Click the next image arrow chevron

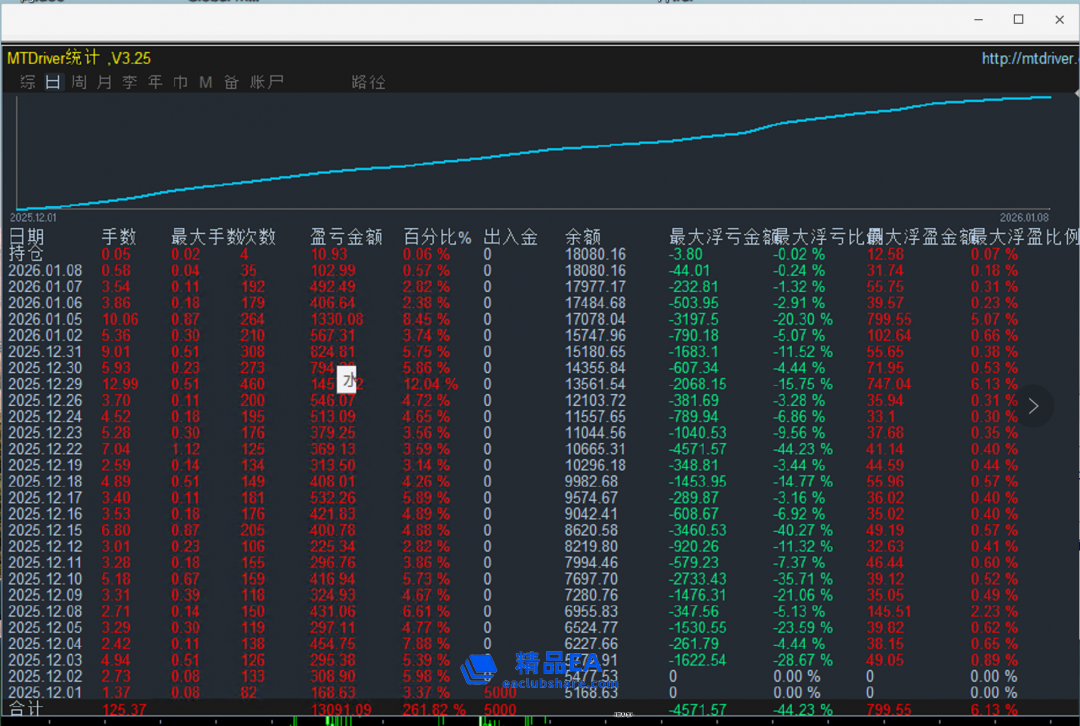tap(1034, 406)
